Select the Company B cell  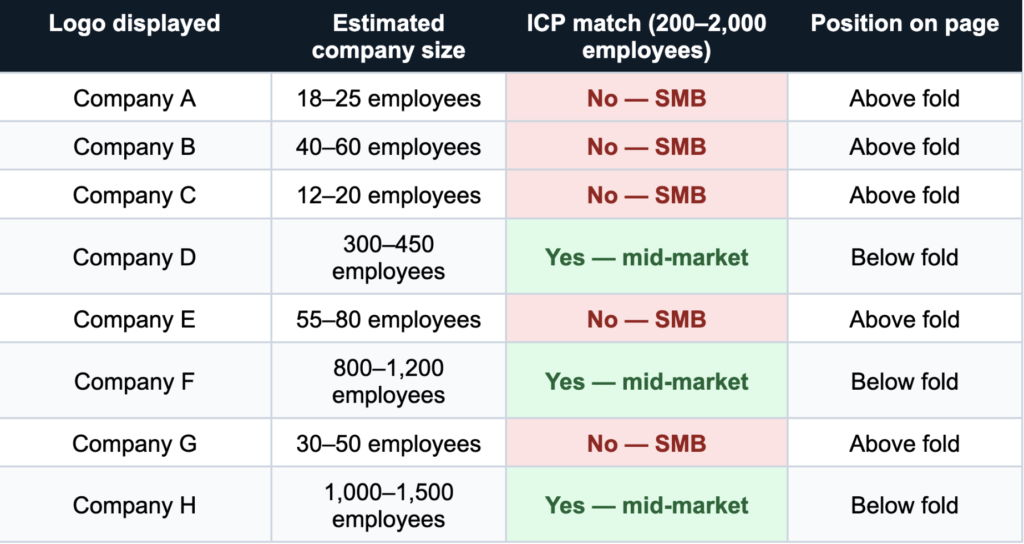tap(135, 147)
